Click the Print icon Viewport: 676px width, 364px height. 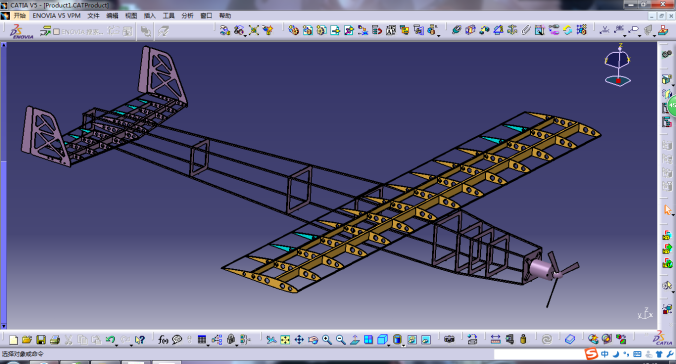55,340
